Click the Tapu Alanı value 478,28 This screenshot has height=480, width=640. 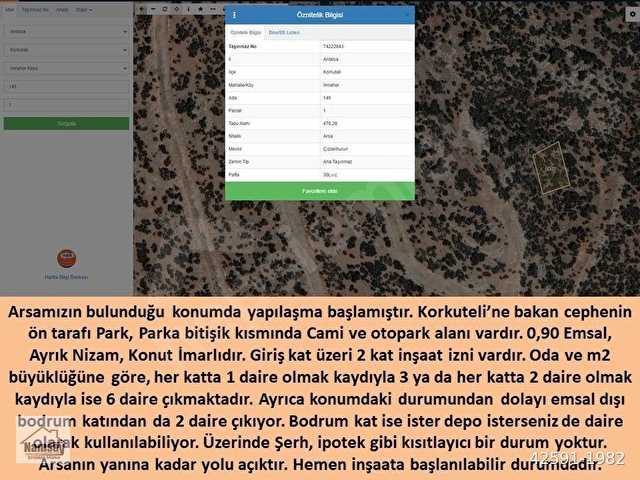(330, 123)
